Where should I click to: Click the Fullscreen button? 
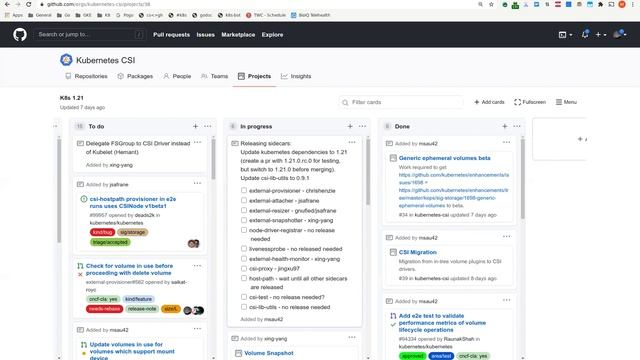[x=530, y=102]
